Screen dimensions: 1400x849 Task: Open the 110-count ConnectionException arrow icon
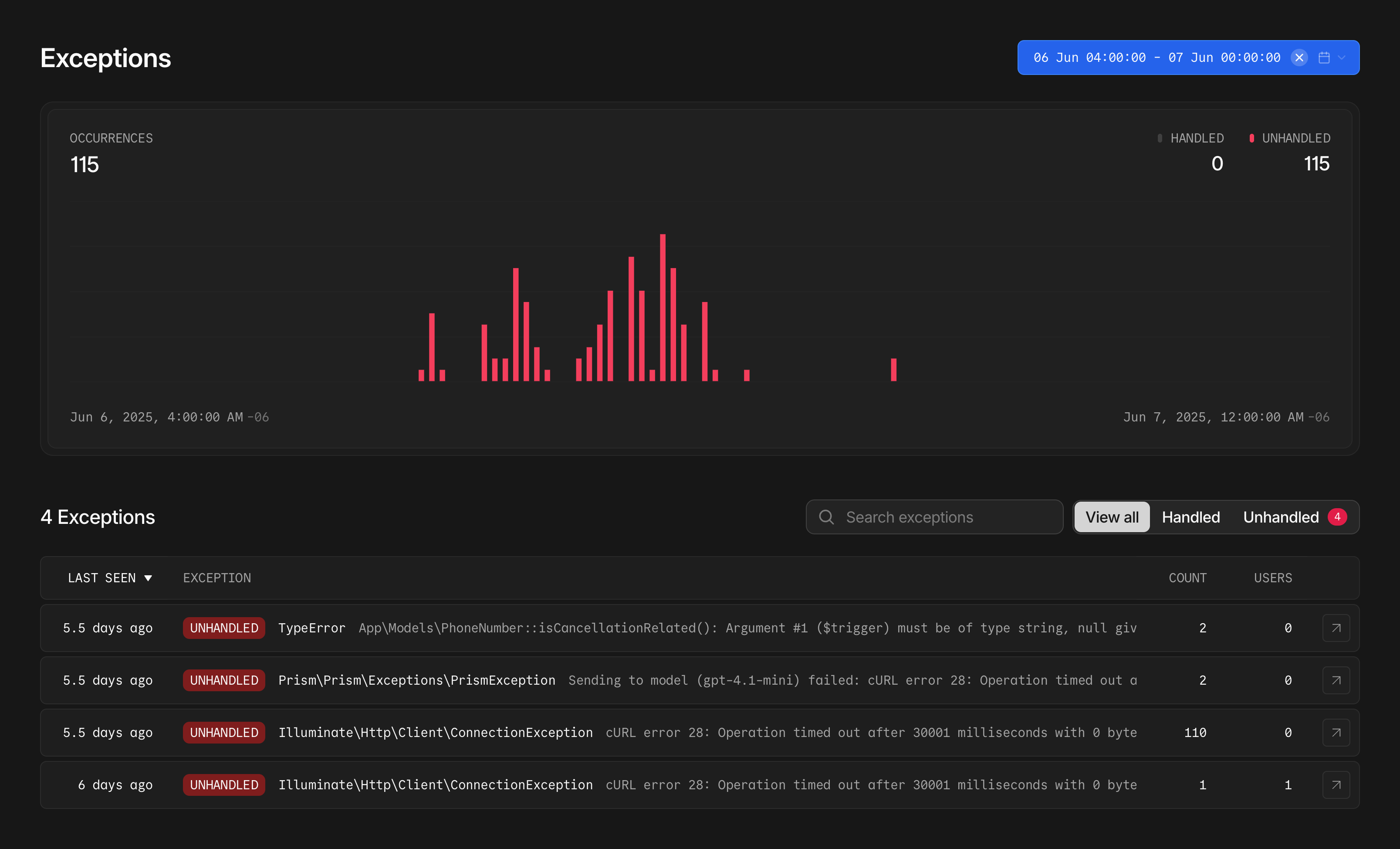(1336, 733)
